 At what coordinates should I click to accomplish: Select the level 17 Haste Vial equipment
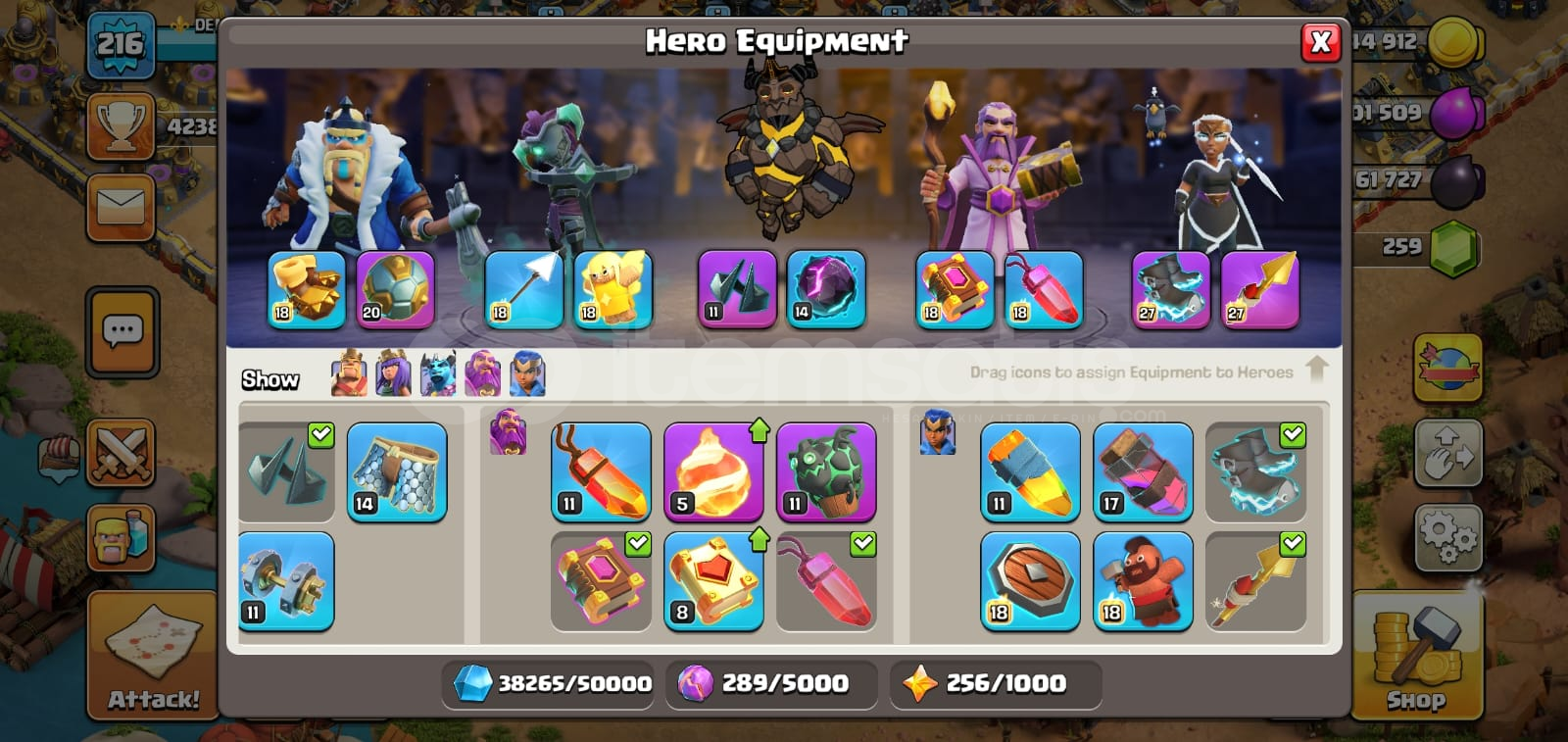(1143, 471)
